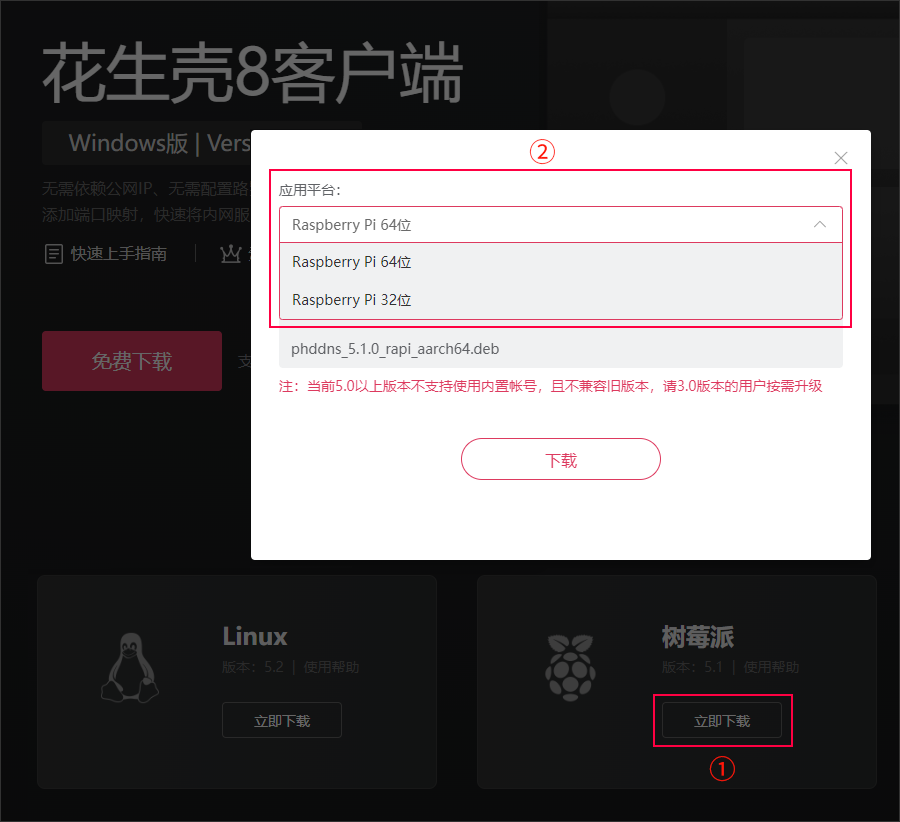The height and width of the screenshot is (822, 900).
Task: Click the Linux penguin icon
Action: click(130, 668)
